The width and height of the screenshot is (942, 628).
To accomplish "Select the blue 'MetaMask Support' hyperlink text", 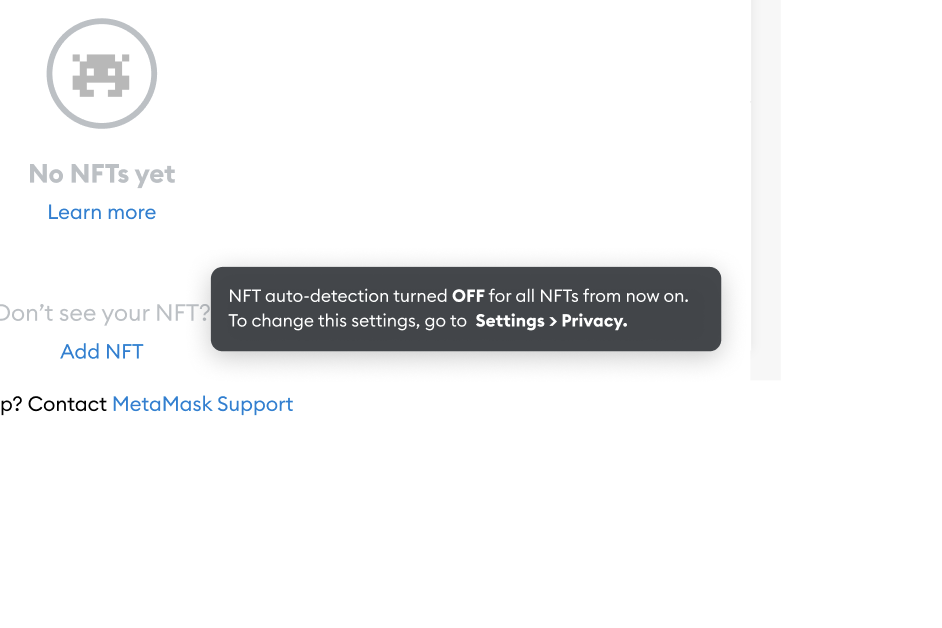I will tap(202, 404).
